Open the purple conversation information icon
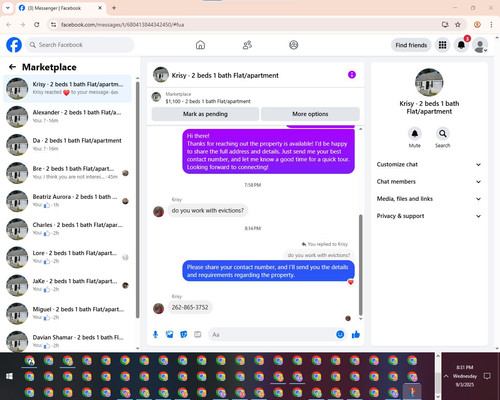The image size is (500, 400). tap(352, 75)
